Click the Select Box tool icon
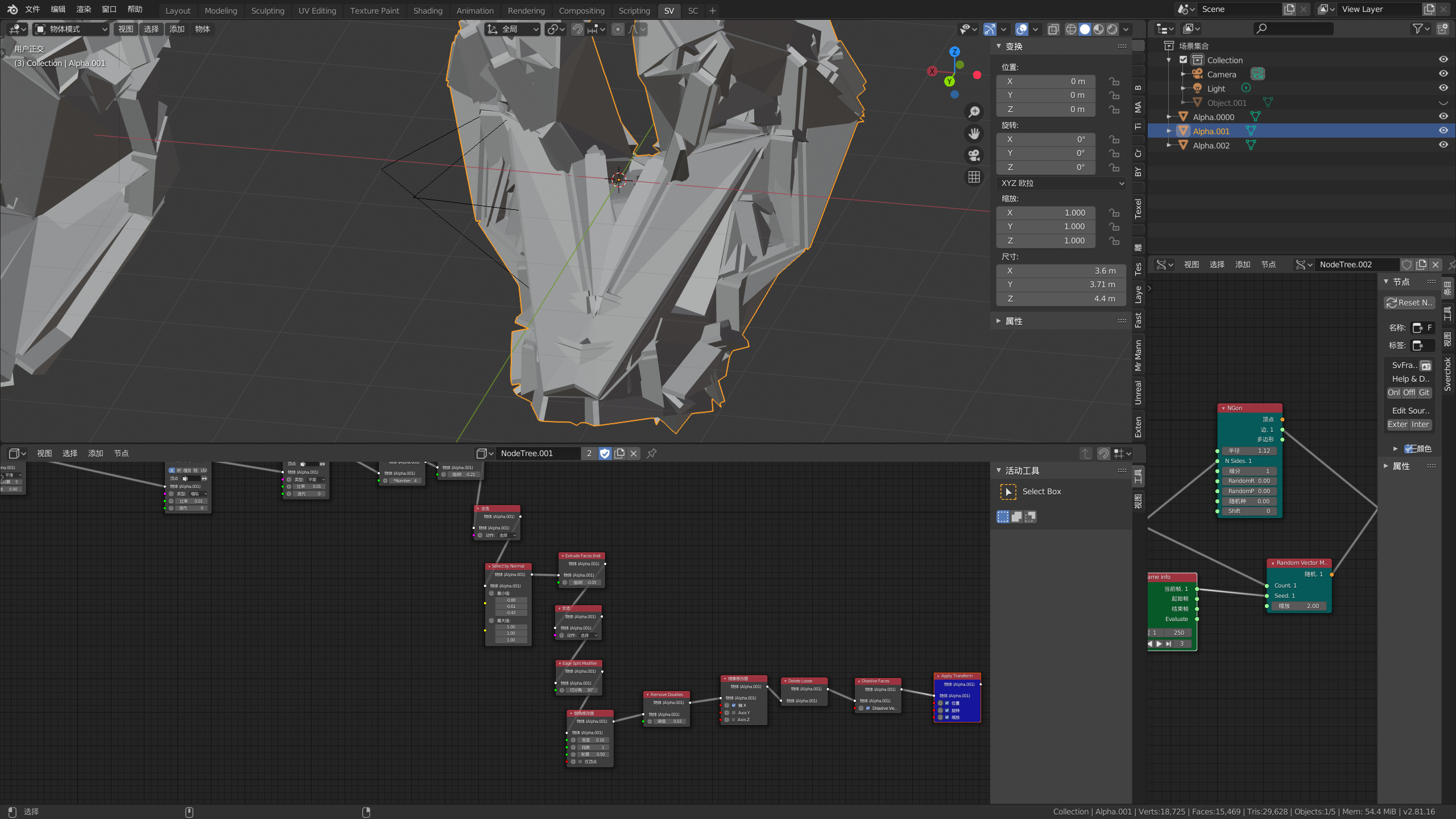 1008,491
